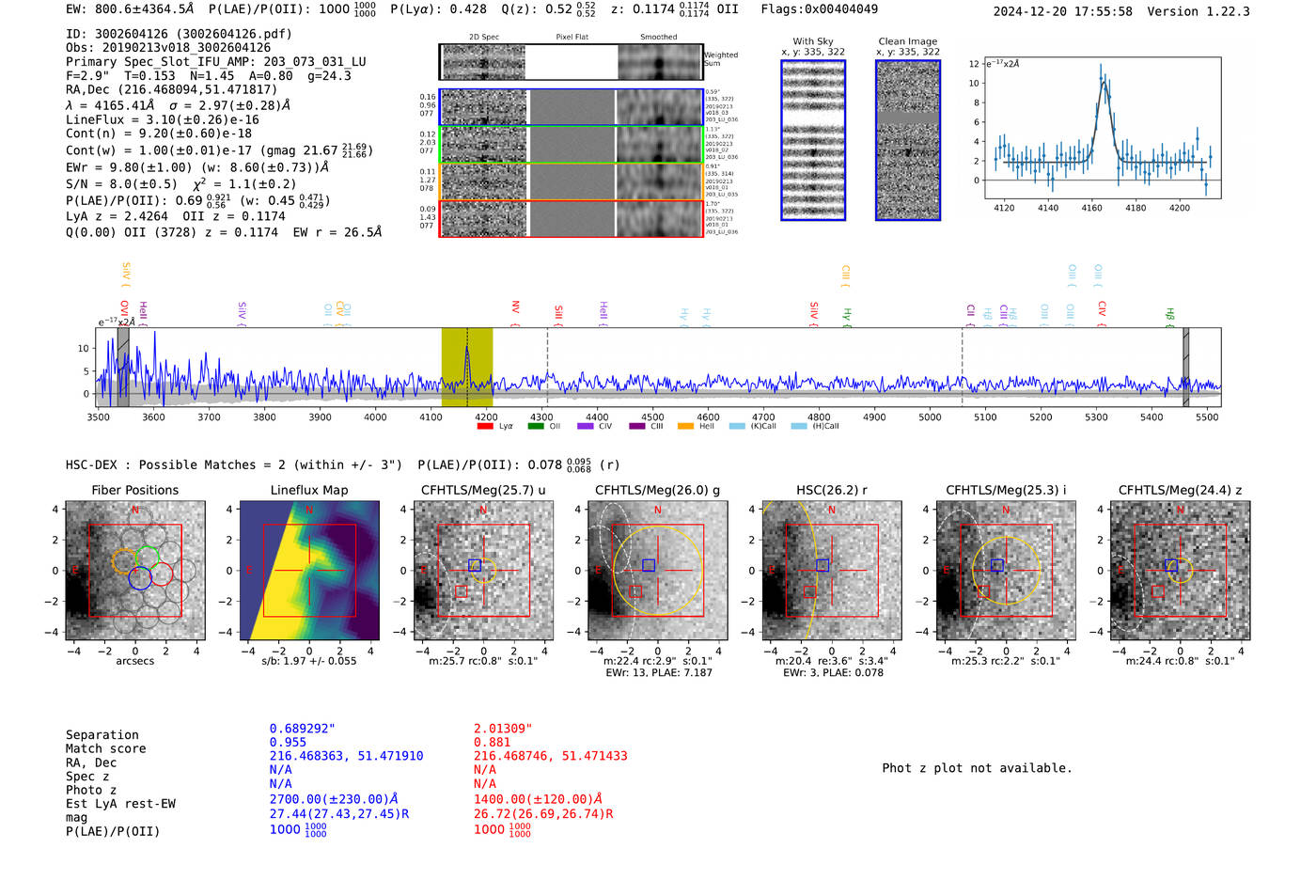
Task: Click the (K)CaII legend swatch
Action: pos(737,427)
